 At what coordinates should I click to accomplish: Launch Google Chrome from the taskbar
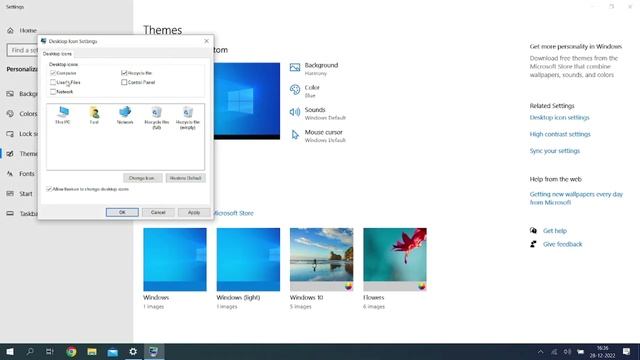pyautogui.click(x=71, y=351)
